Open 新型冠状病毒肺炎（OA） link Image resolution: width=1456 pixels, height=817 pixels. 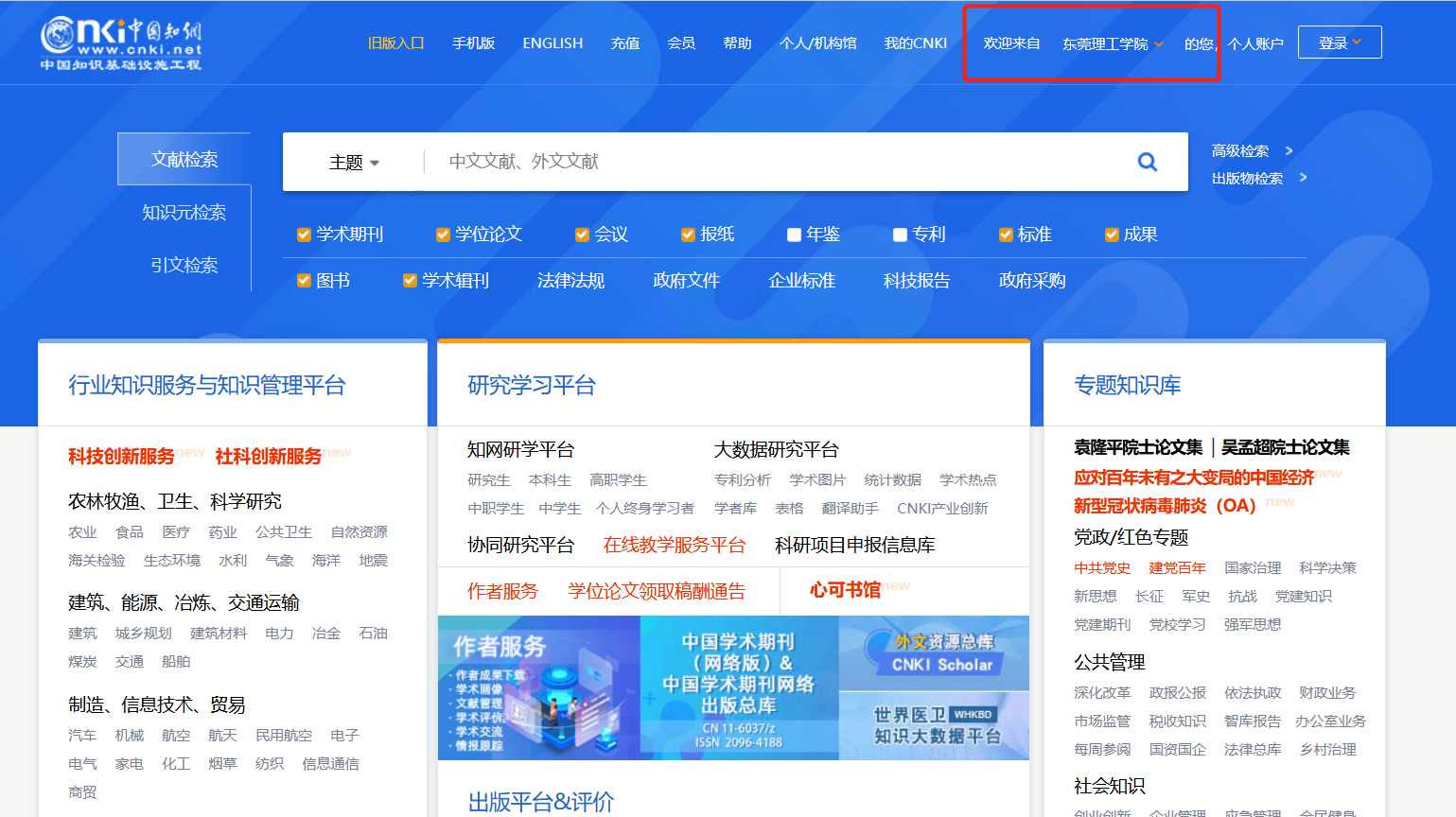coord(1165,506)
